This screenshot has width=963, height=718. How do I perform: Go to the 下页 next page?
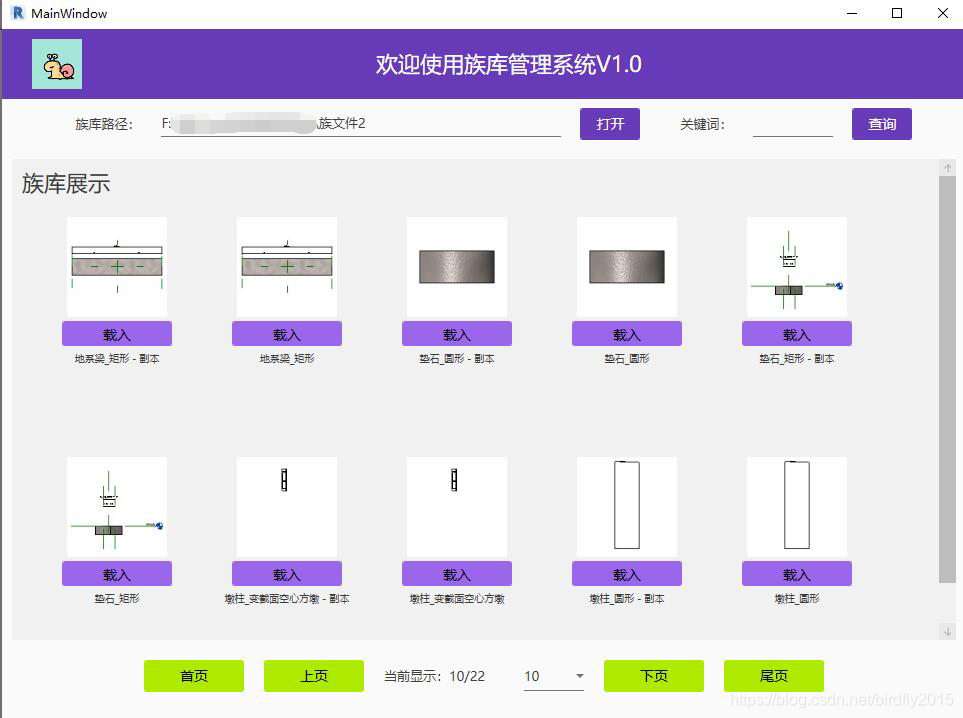tap(653, 676)
